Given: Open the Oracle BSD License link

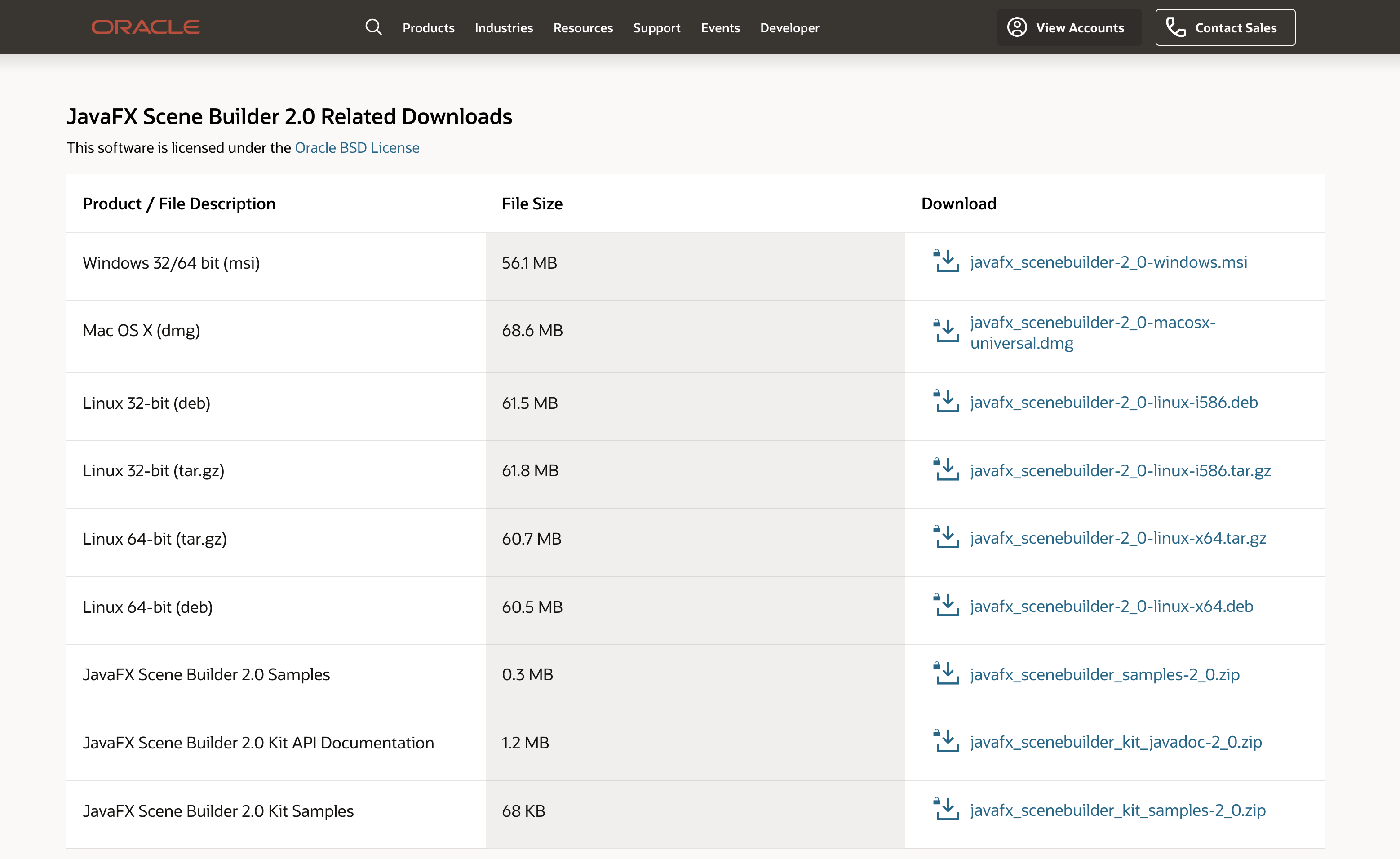Looking at the screenshot, I should pyautogui.click(x=357, y=148).
